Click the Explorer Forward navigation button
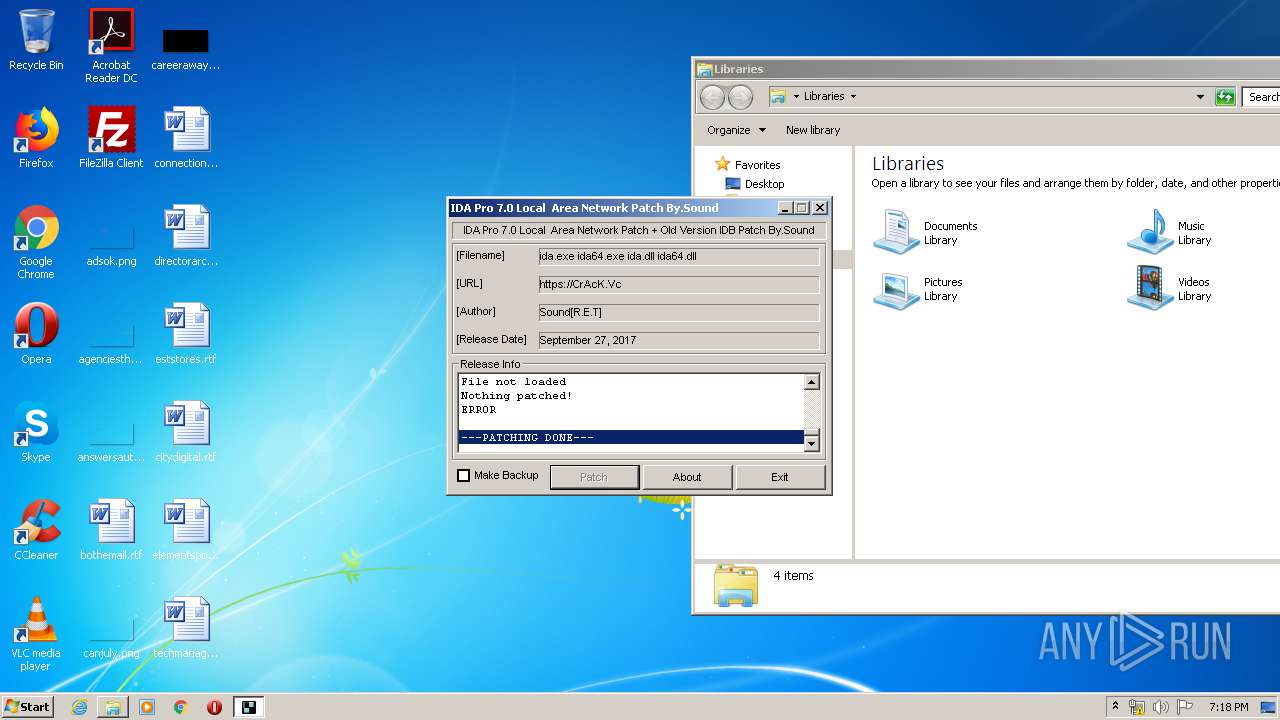This screenshot has width=1280, height=720. tap(740, 97)
